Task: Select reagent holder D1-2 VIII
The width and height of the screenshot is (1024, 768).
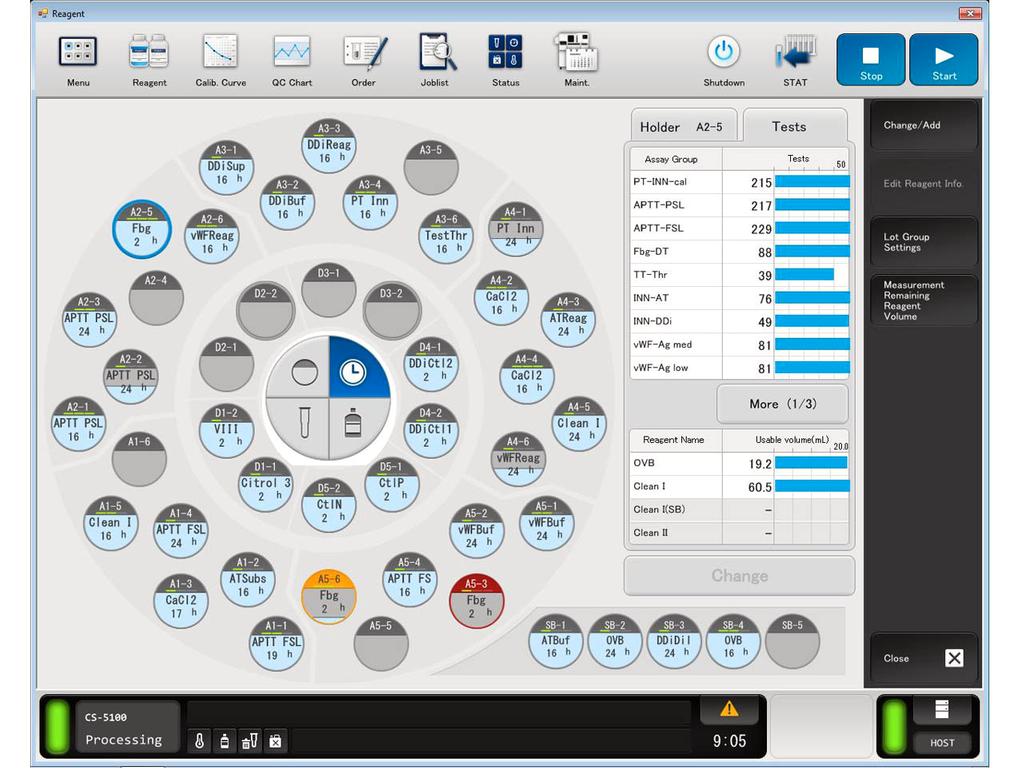Action: (x=226, y=430)
